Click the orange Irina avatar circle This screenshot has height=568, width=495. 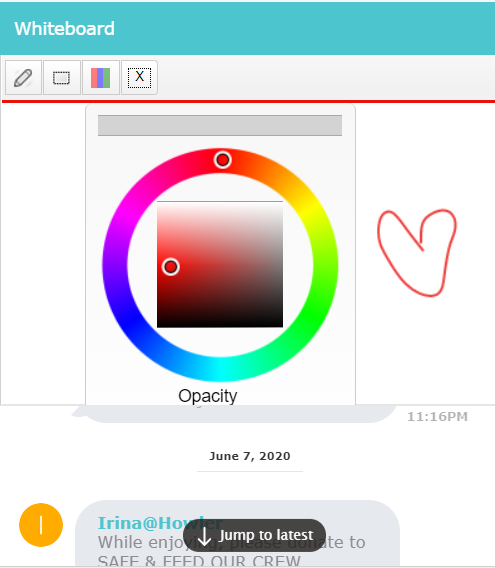coord(41,525)
